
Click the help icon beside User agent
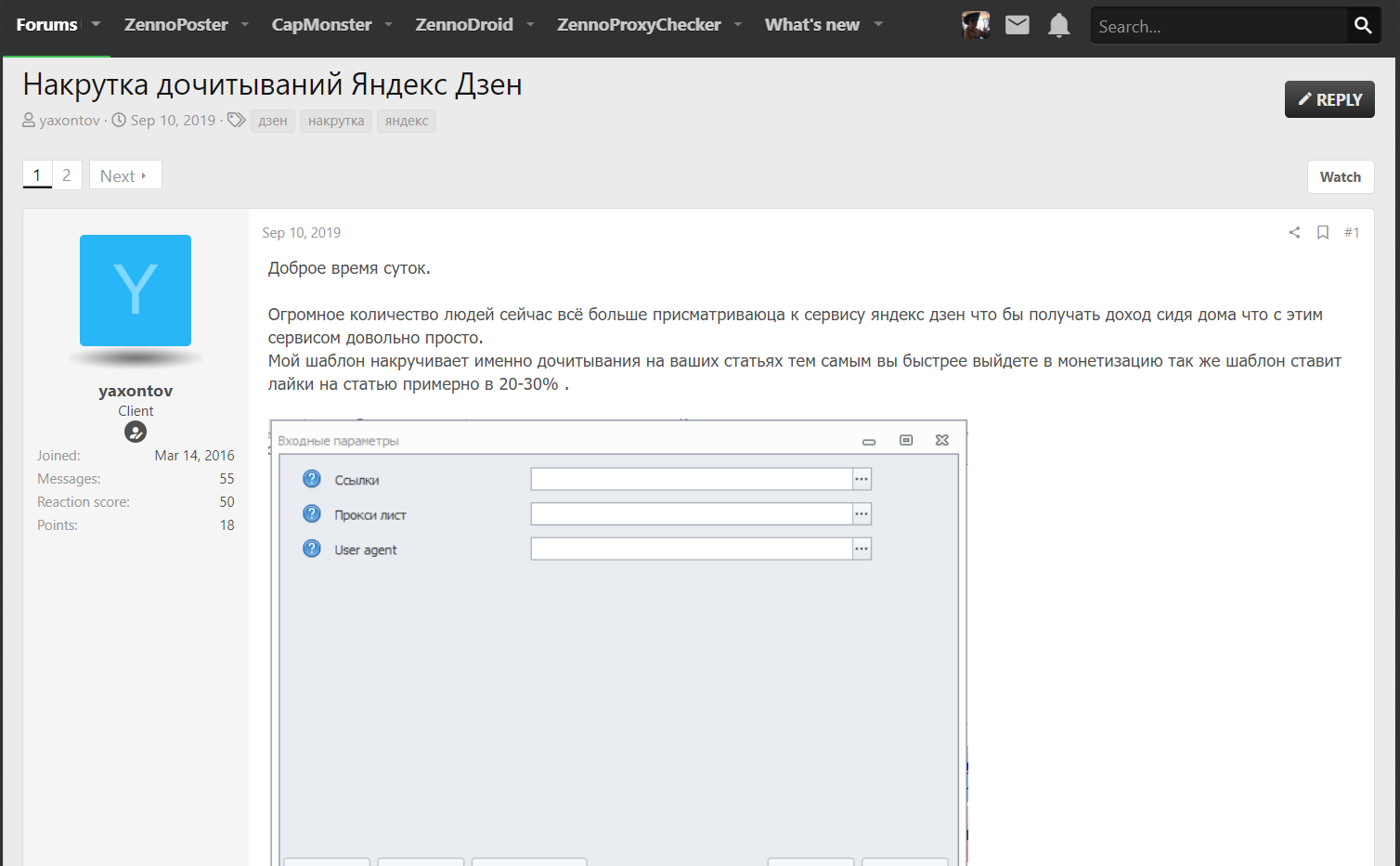pyautogui.click(x=312, y=549)
